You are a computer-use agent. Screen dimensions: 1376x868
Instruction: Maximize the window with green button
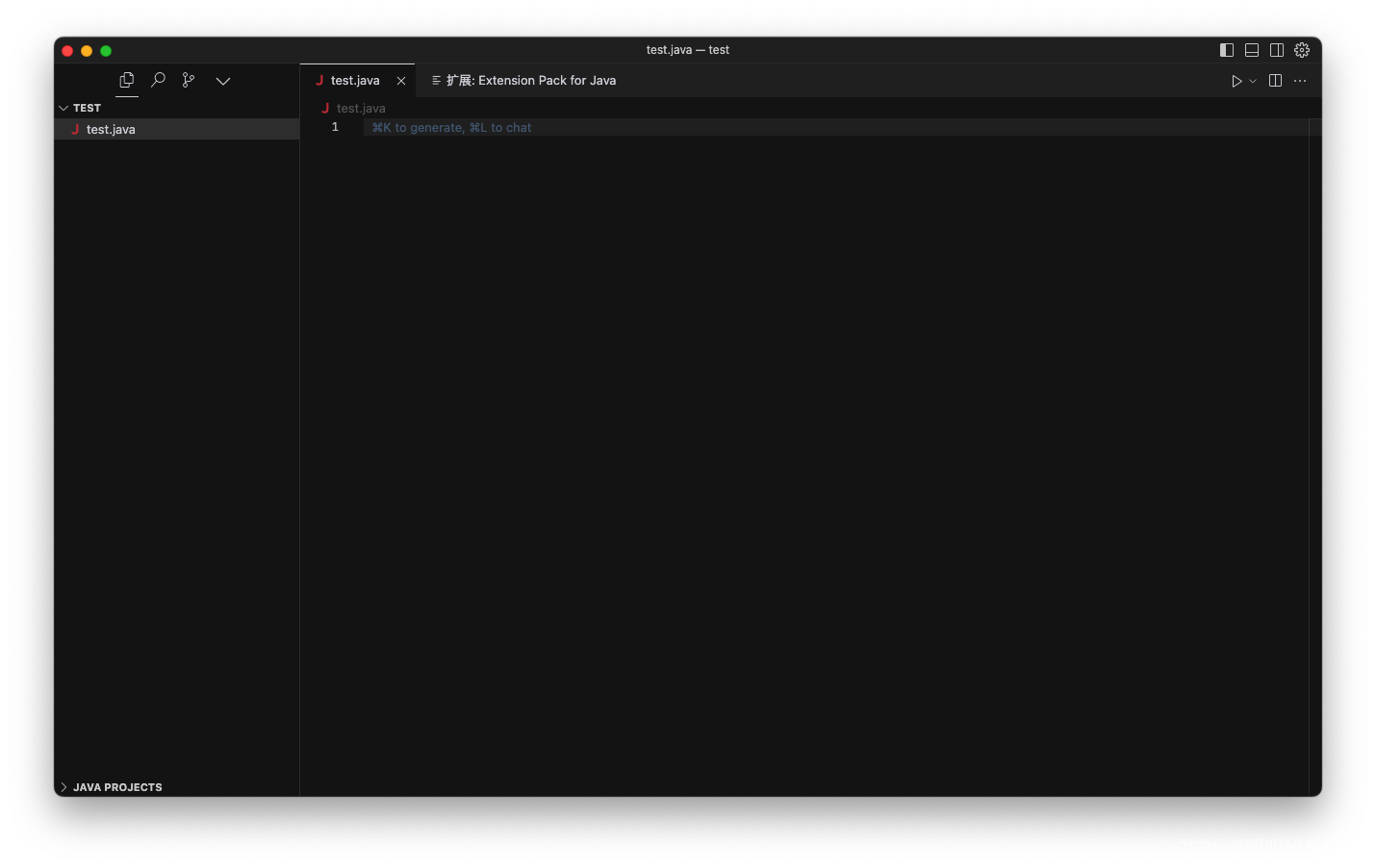click(106, 51)
